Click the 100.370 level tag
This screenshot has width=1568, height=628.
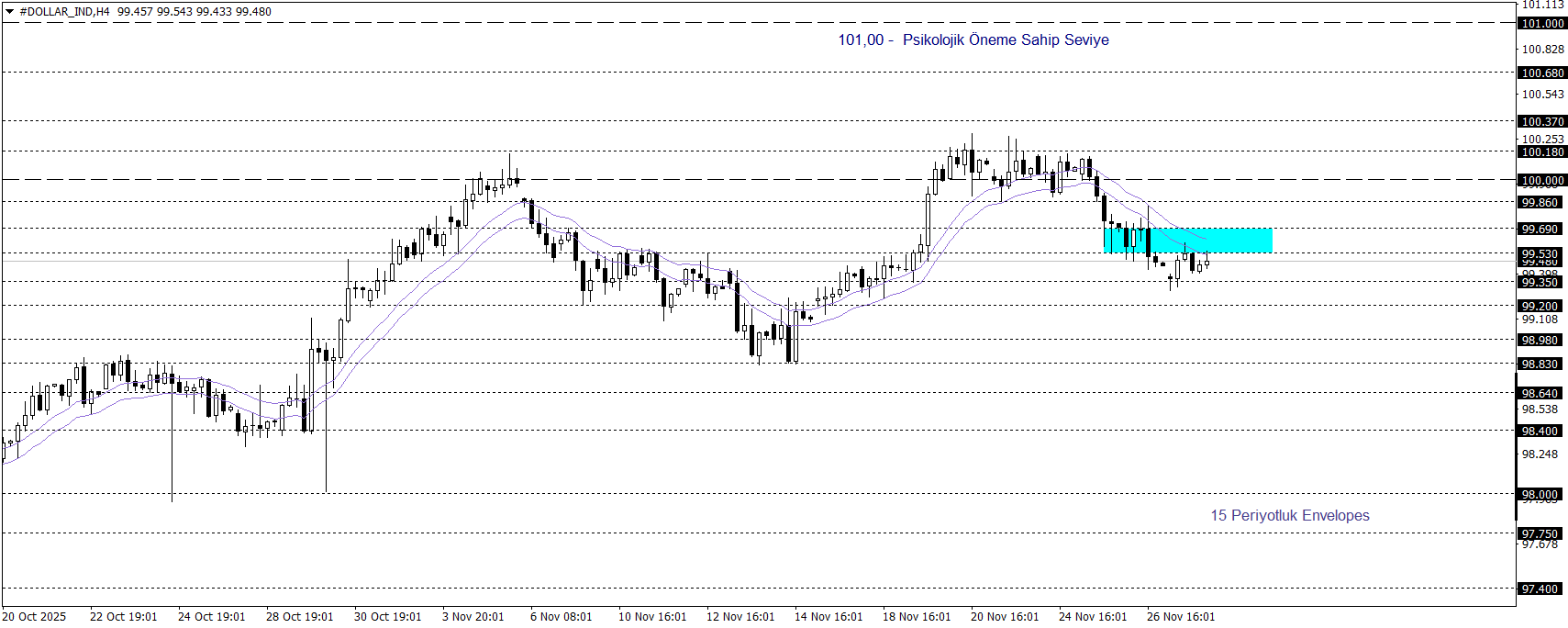tap(1542, 122)
